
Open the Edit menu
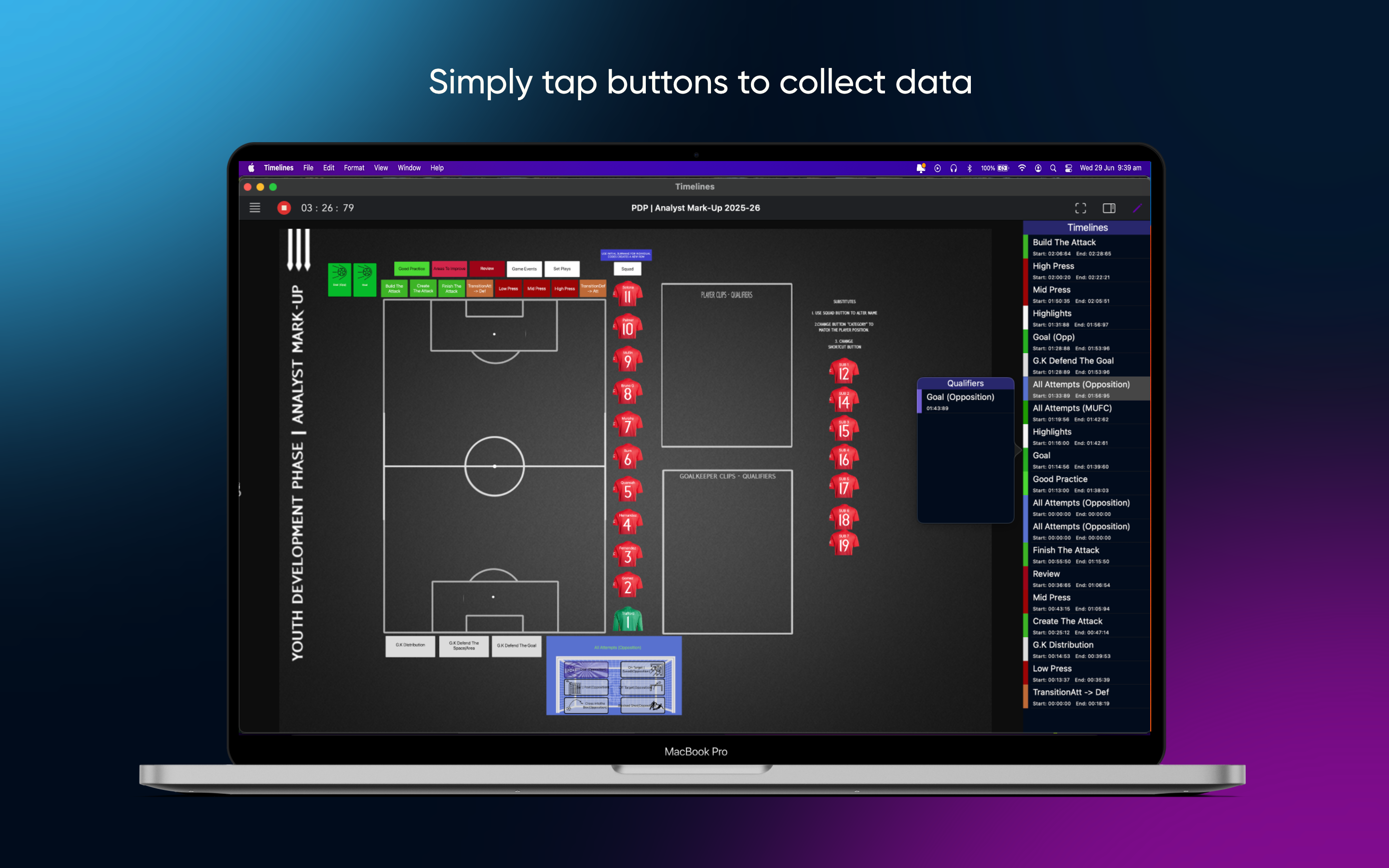coord(328,168)
